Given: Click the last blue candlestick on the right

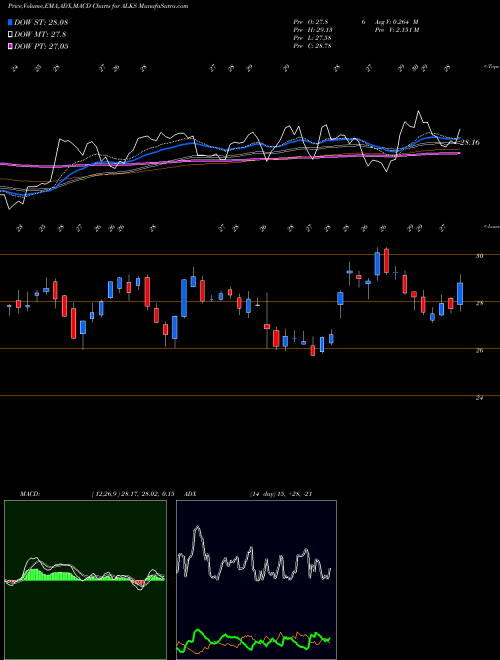Looking at the screenshot, I should 460,294.
